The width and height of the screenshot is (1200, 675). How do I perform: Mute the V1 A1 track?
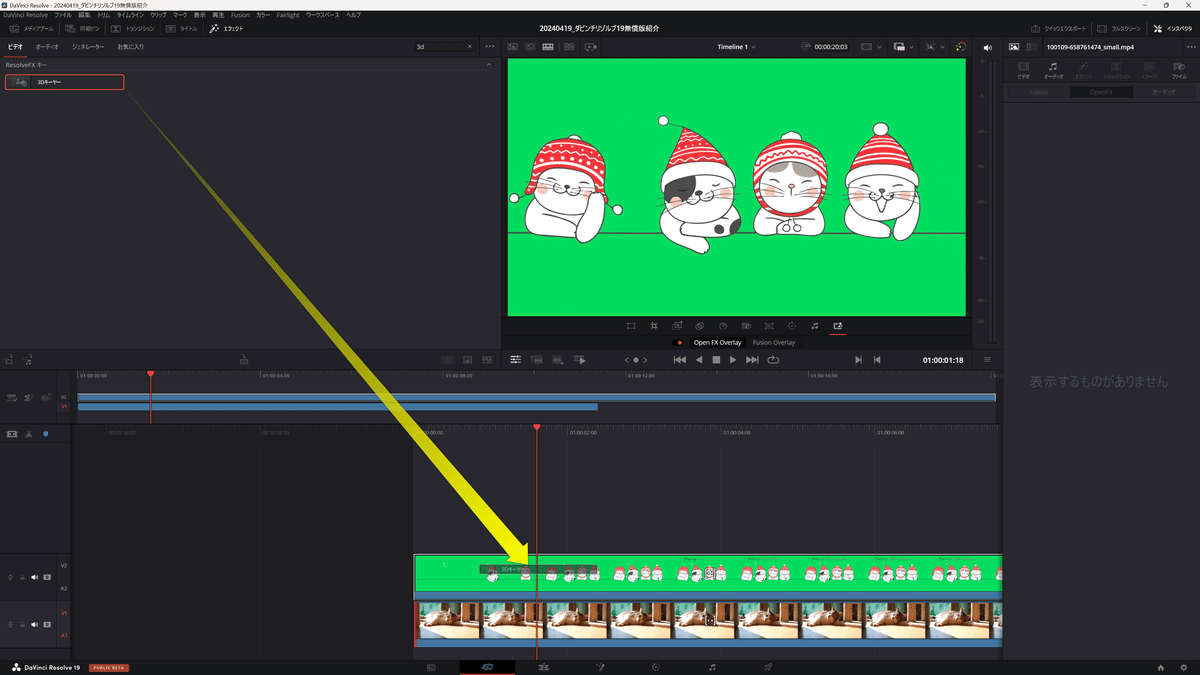34,624
